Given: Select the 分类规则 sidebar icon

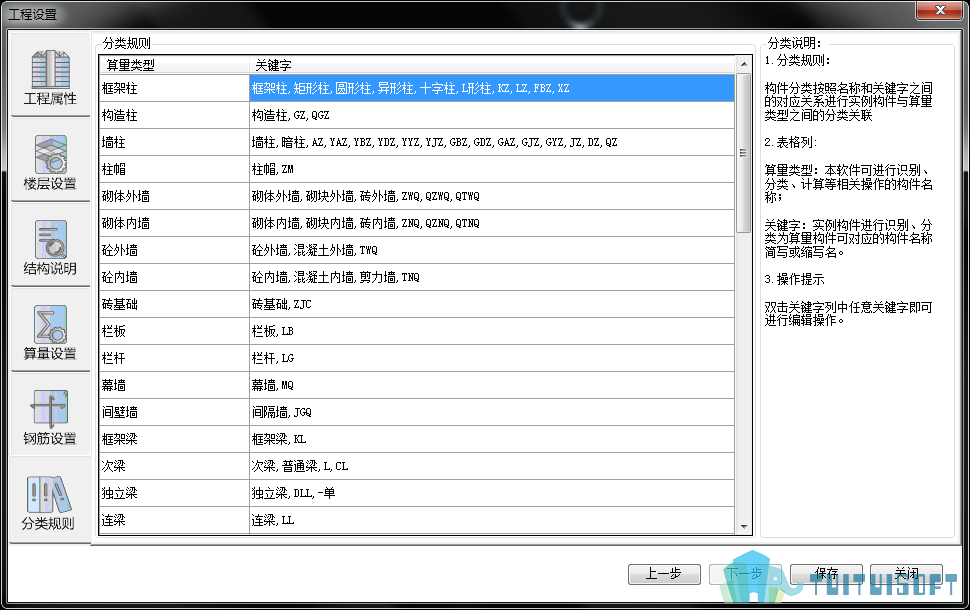Looking at the screenshot, I should (x=49, y=501).
